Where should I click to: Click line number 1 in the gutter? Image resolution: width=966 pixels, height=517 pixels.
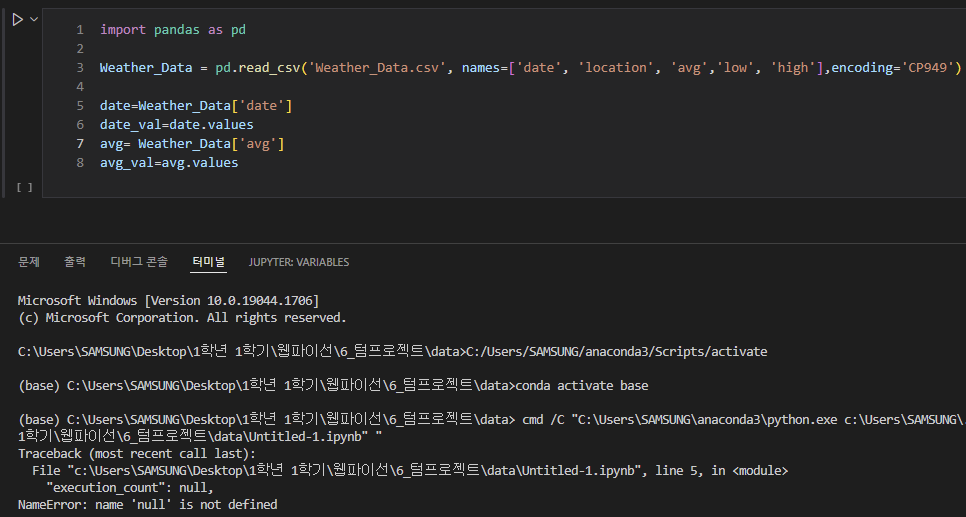tap(79, 30)
